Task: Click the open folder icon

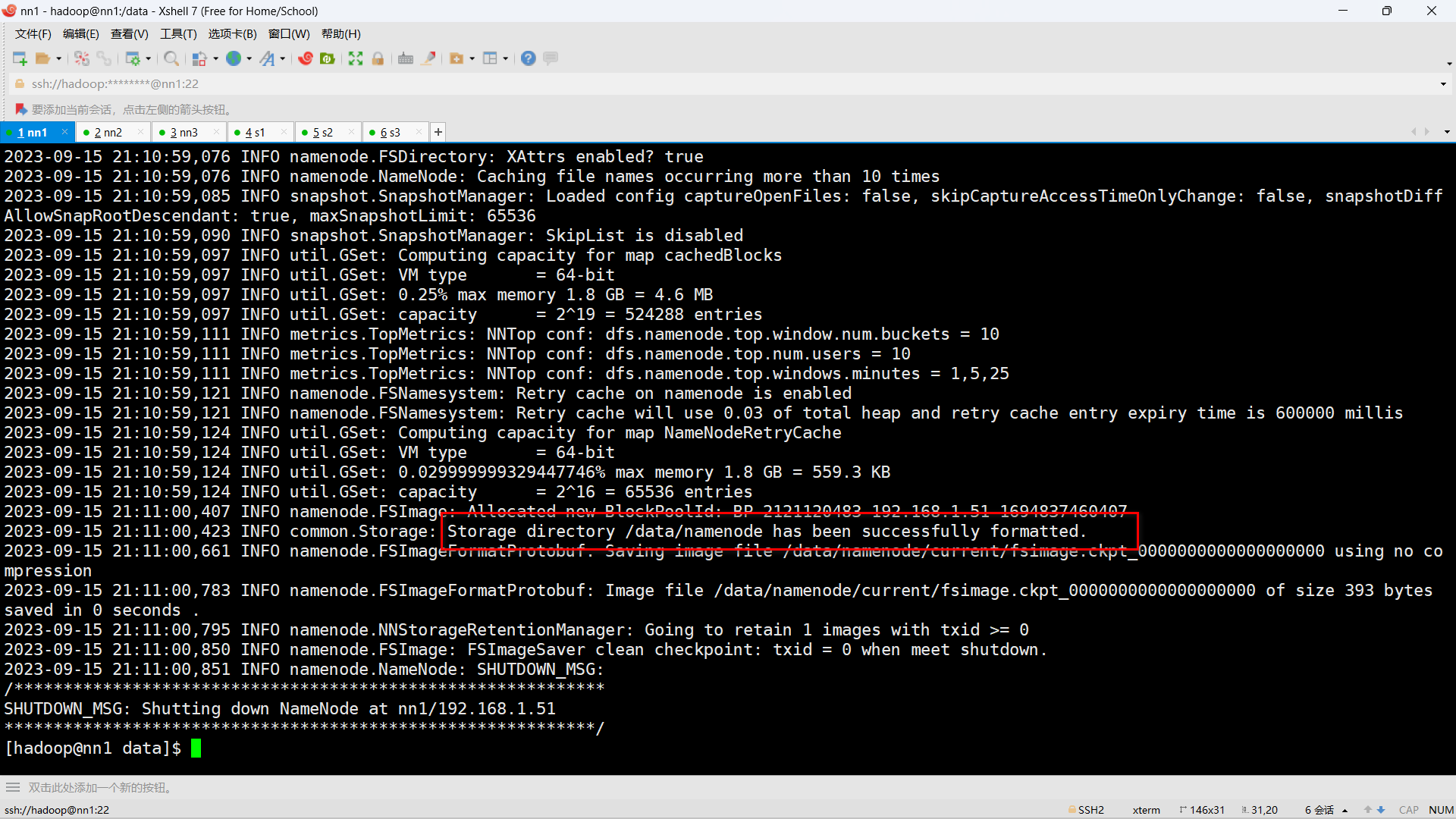Action: [x=42, y=58]
